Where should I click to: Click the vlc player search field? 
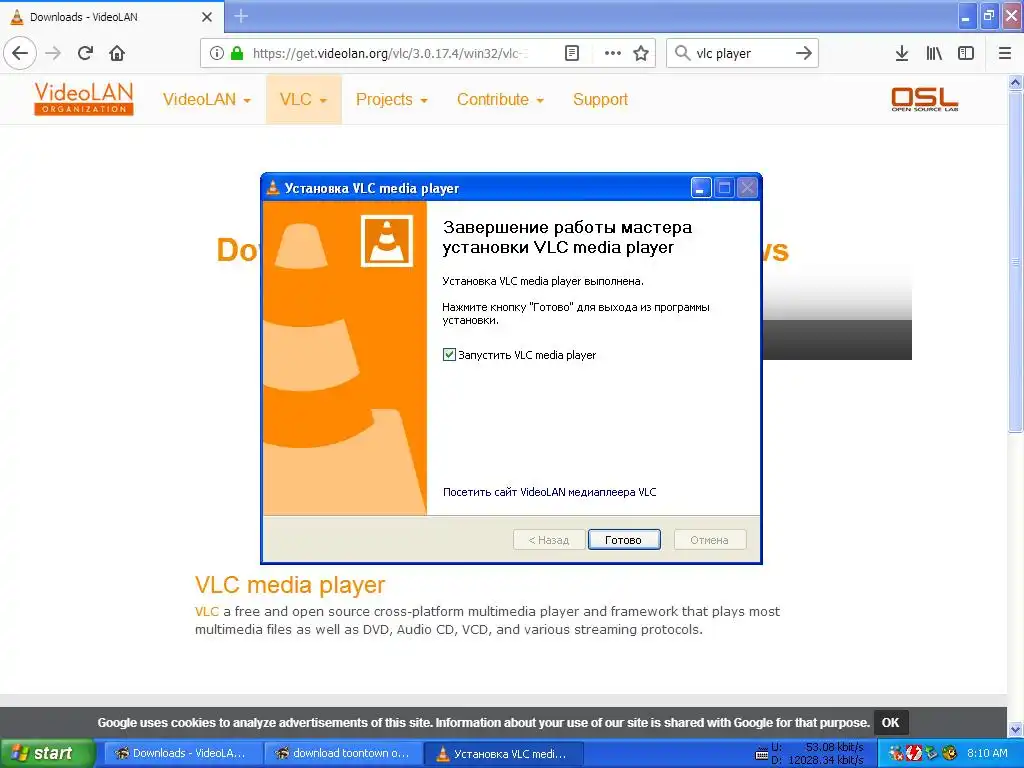click(741, 53)
